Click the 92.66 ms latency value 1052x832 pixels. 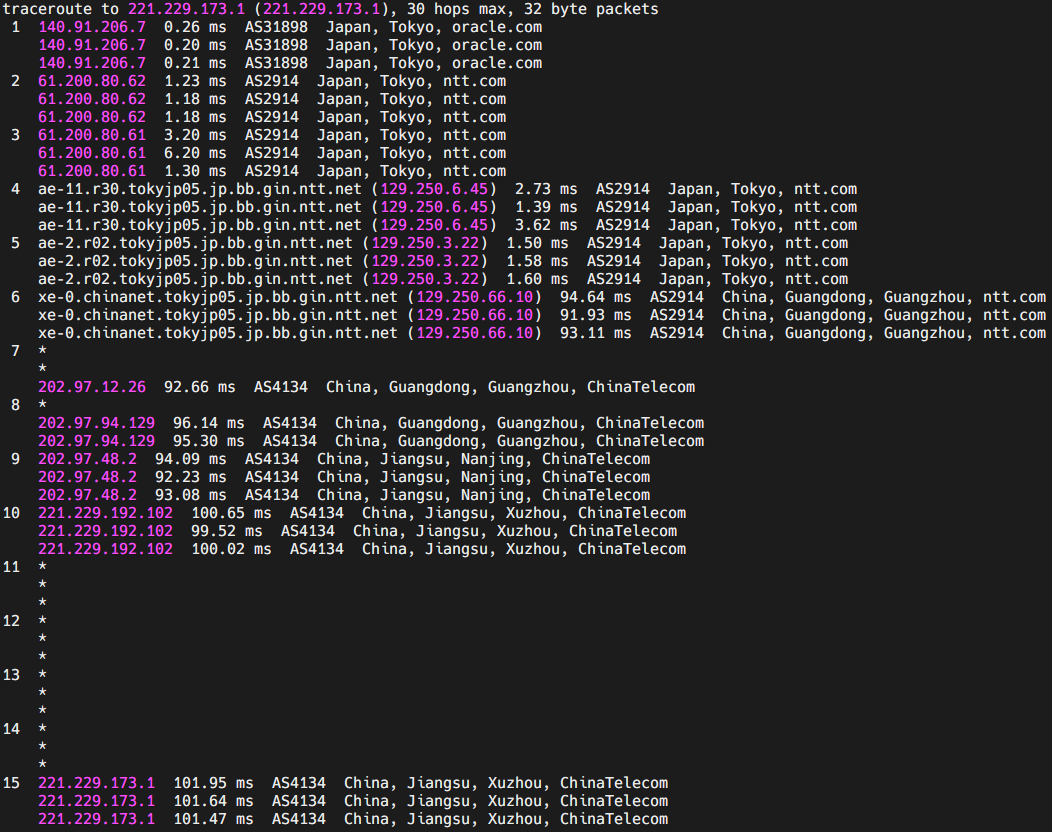point(200,387)
